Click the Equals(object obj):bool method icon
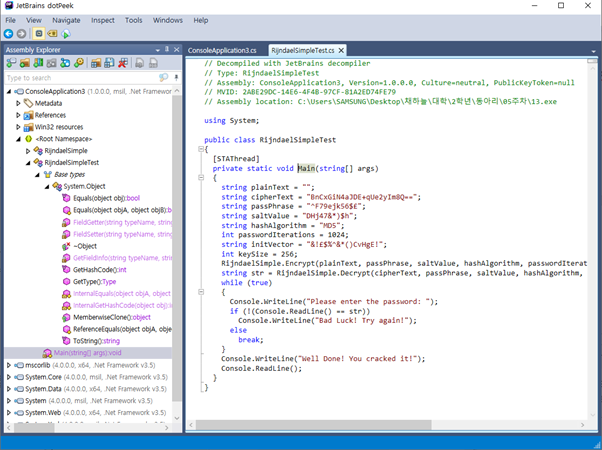The image size is (602, 450). coord(66,198)
